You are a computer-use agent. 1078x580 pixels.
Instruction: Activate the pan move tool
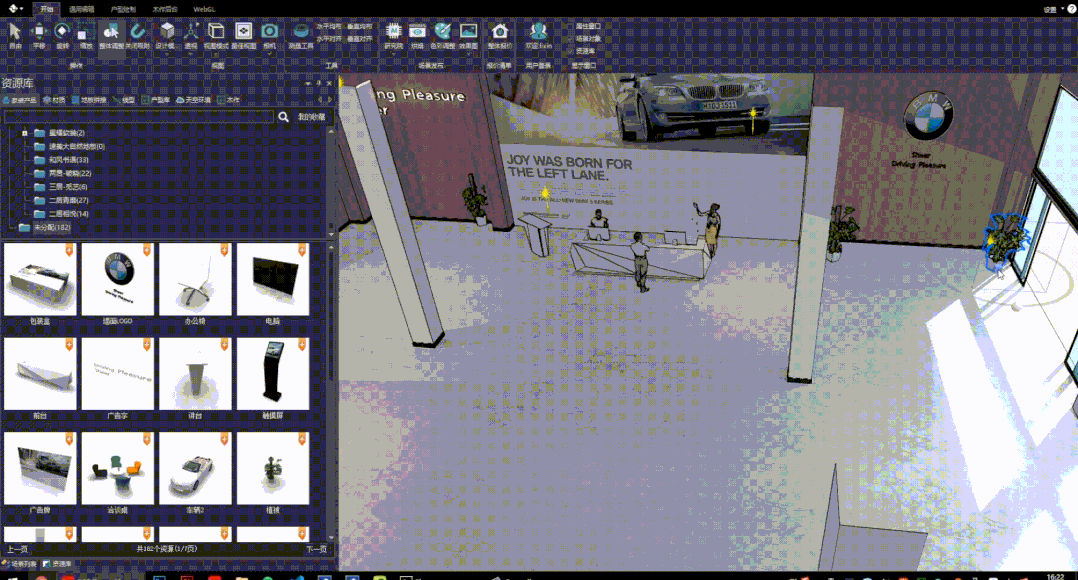(x=39, y=32)
